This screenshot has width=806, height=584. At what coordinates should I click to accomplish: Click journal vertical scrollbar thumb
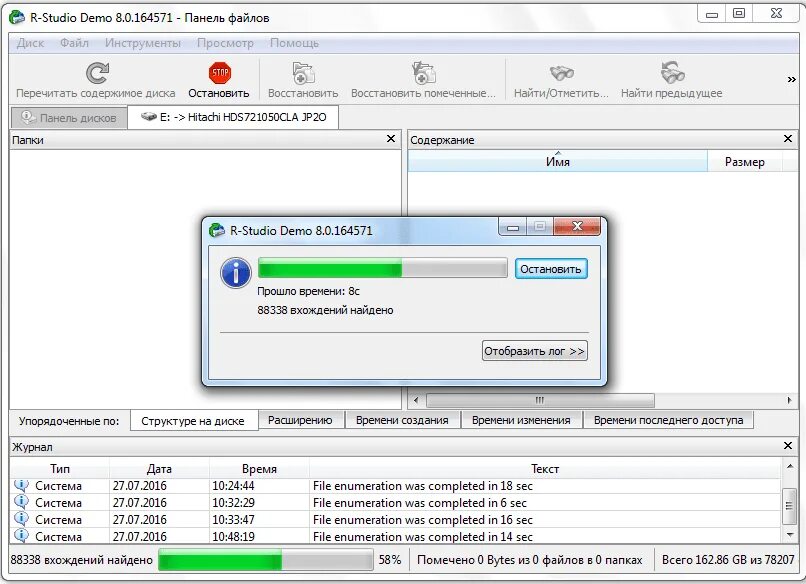point(790,506)
